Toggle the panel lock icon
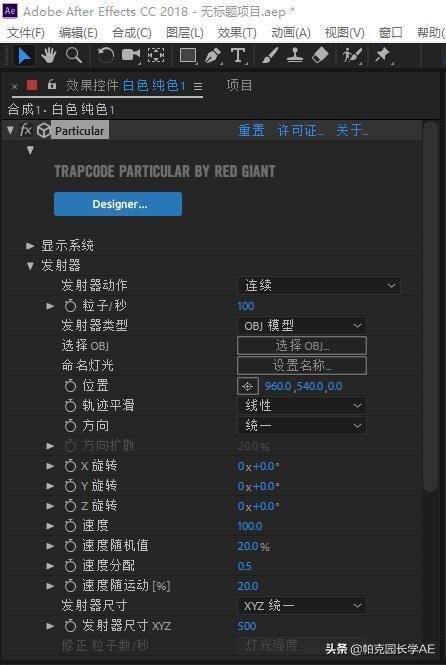 pyautogui.click(x=52, y=84)
